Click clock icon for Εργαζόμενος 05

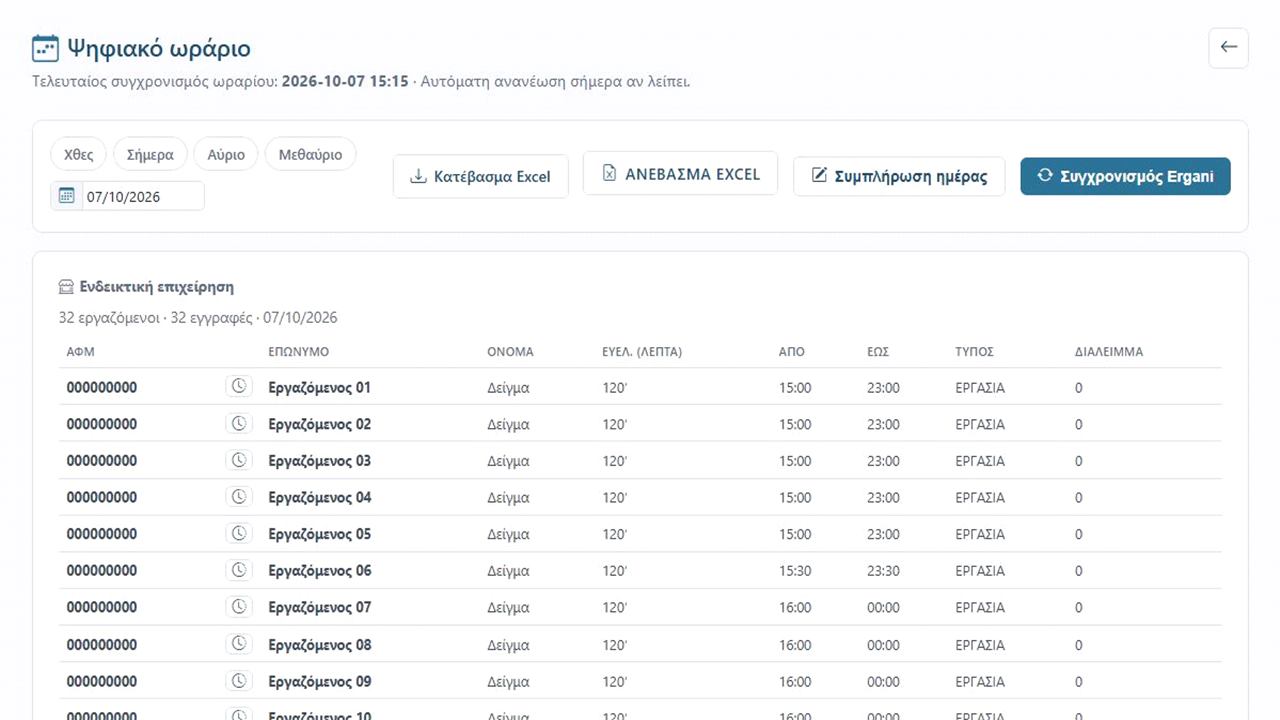pos(239,534)
